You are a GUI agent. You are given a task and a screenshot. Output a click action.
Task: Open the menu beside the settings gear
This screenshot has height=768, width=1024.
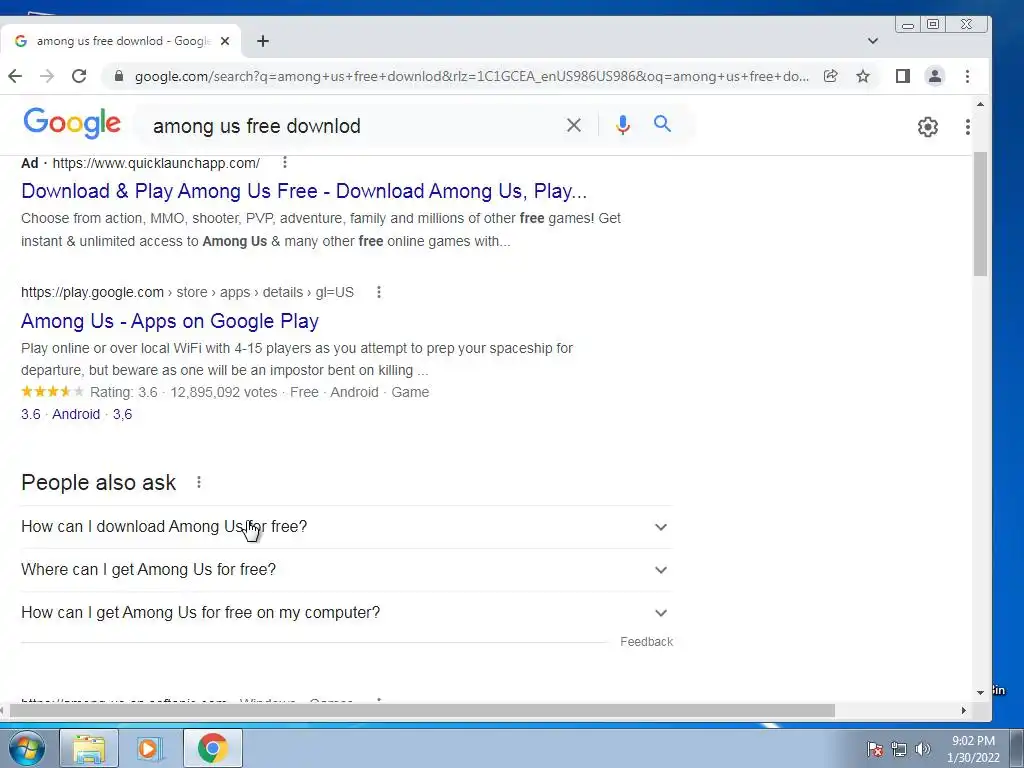(967, 127)
